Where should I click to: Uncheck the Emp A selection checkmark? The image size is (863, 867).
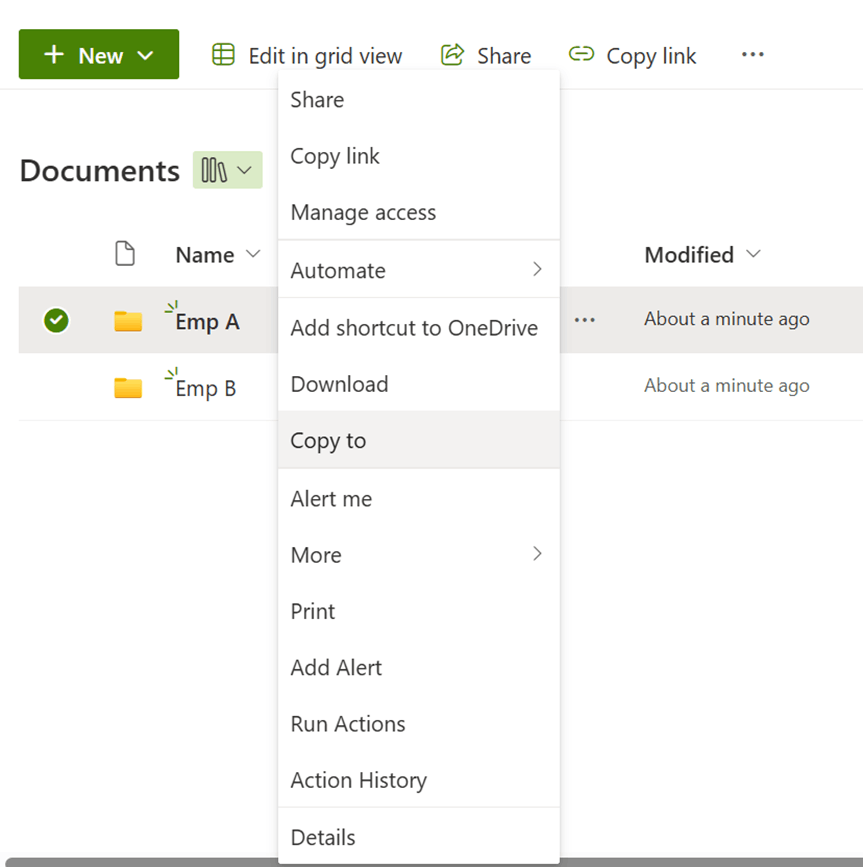56,320
